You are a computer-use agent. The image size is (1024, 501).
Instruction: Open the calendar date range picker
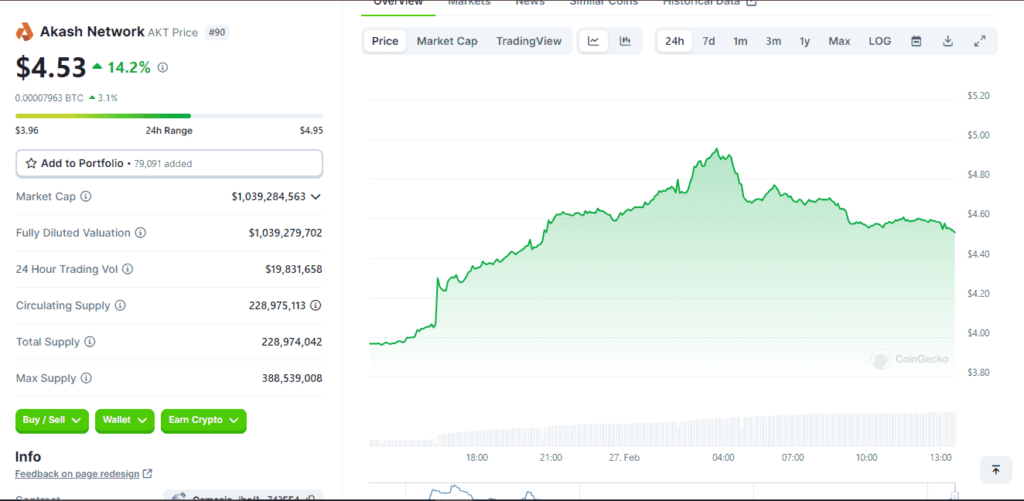tap(916, 41)
